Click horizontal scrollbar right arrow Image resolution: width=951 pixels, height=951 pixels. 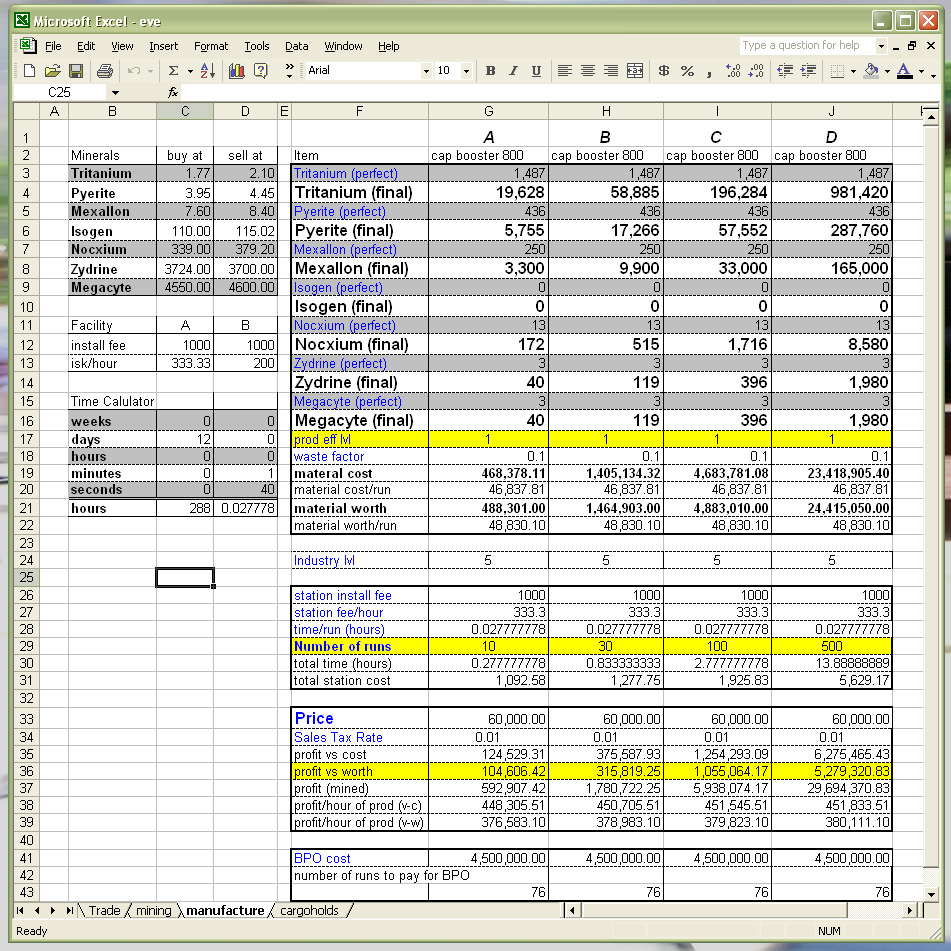pyautogui.click(x=909, y=910)
